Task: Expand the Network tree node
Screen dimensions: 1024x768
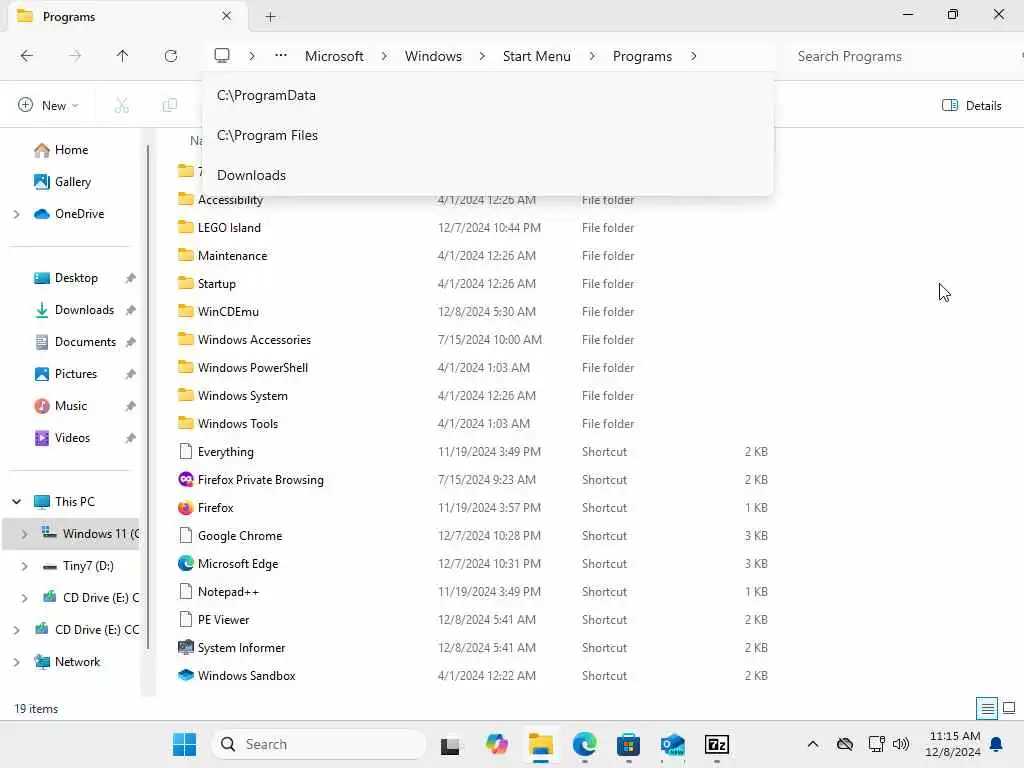Action: pos(16,662)
